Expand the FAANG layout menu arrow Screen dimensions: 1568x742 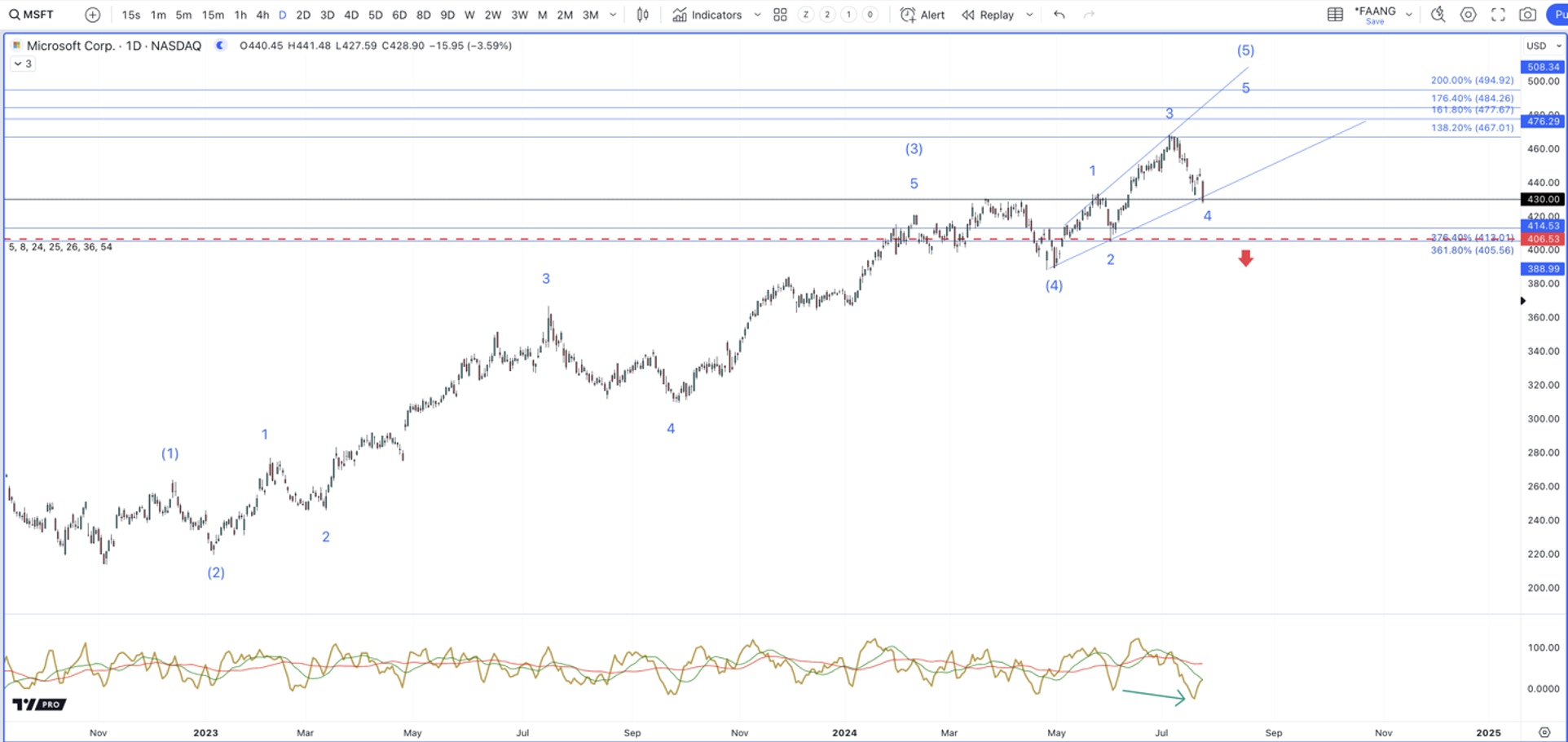tap(1409, 15)
